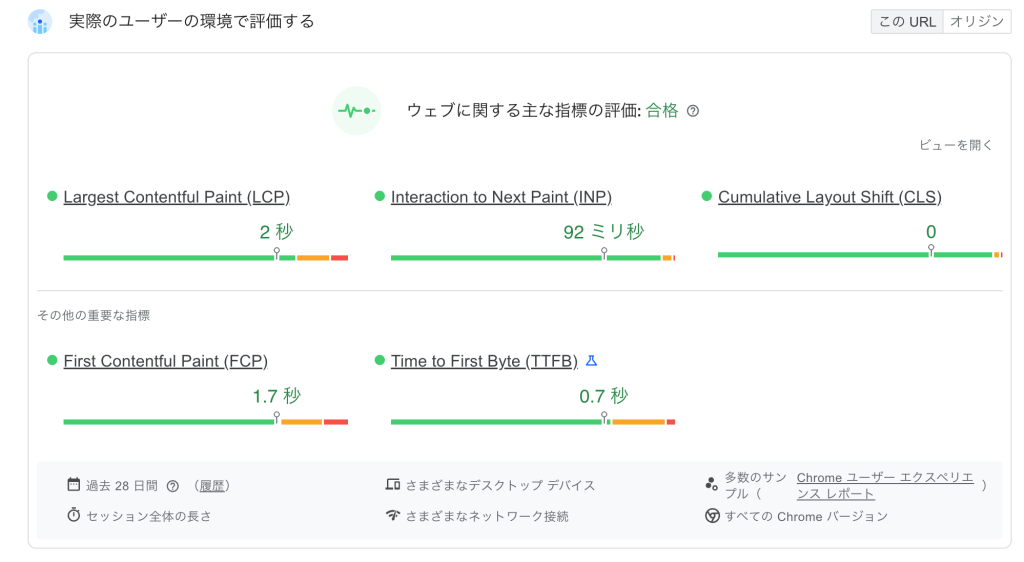Viewport: 1024px width, 562px height.
Task: Click the field data chart icon in header
Action: [40, 22]
